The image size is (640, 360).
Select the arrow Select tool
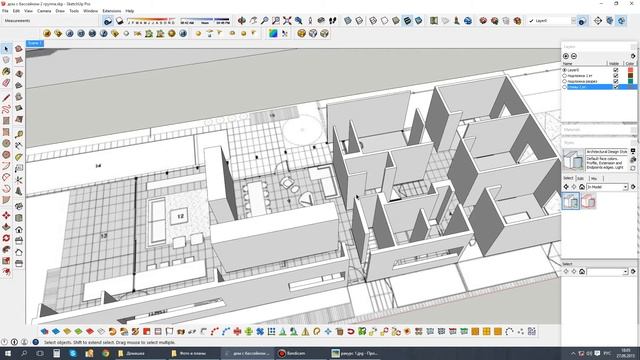coord(6,49)
